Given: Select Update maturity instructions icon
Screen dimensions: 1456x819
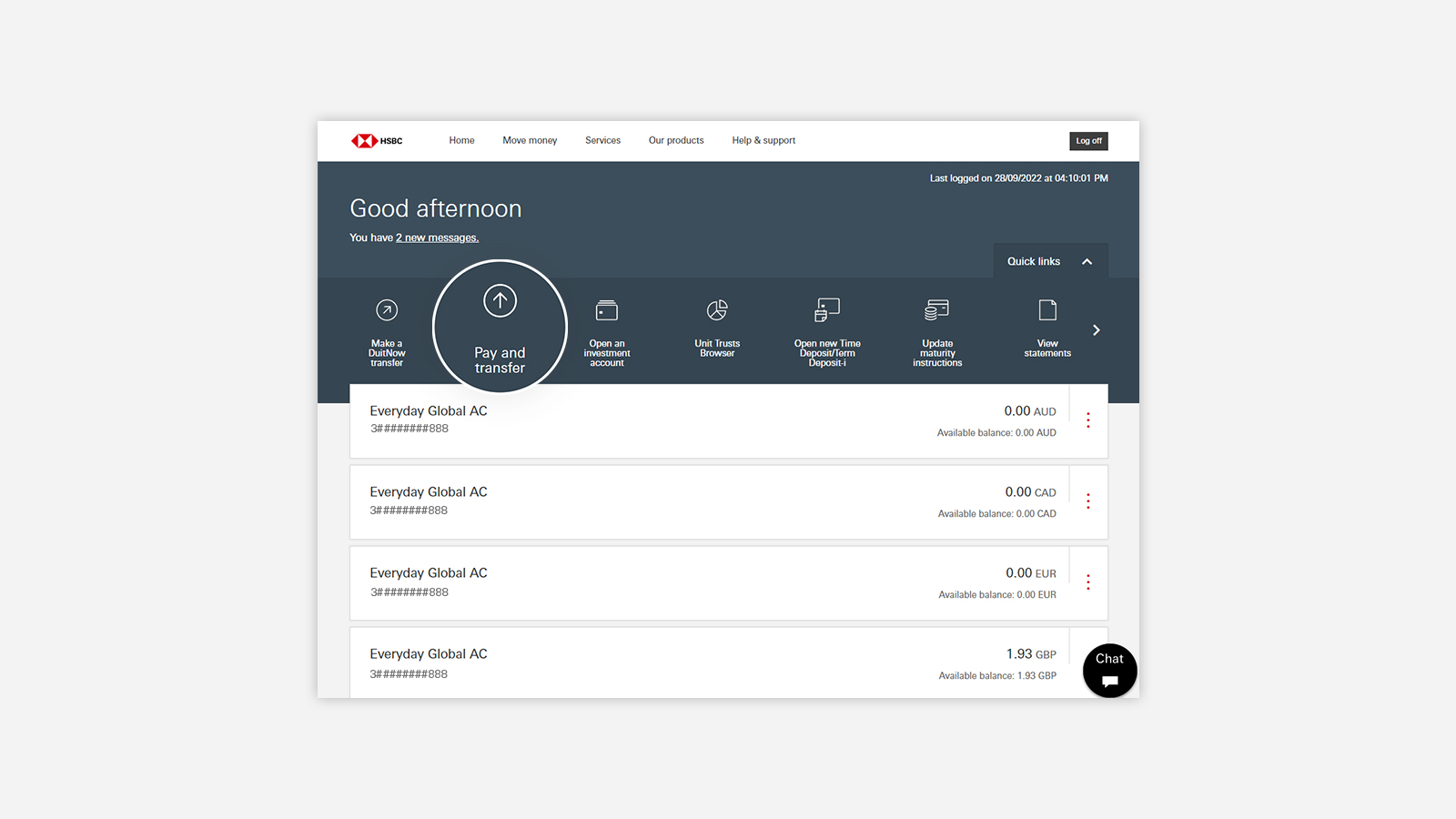Looking at the screenshot, I should (x=937, y=310).
